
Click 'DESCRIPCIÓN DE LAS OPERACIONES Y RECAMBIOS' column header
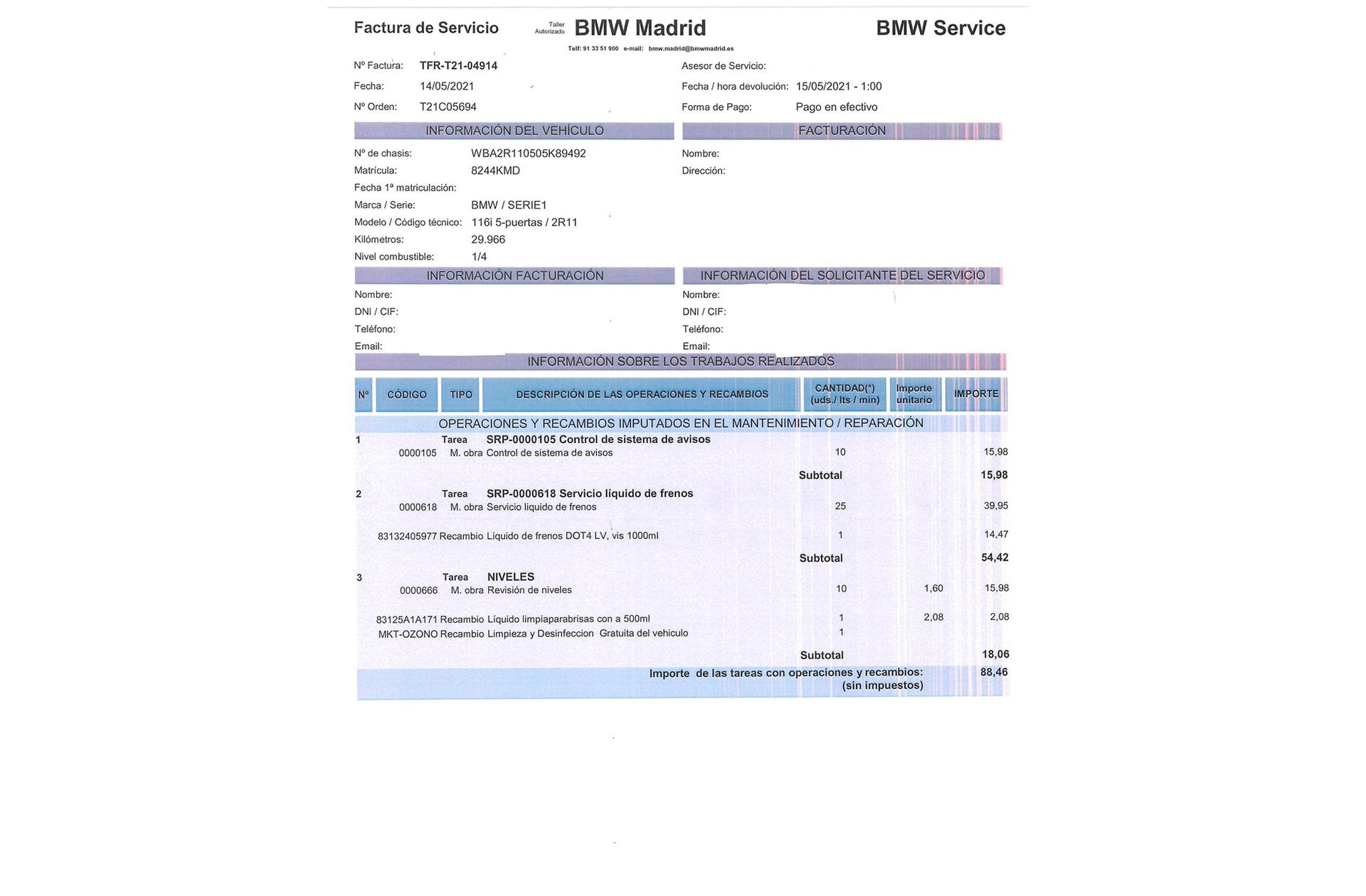[x=642, y=395]
